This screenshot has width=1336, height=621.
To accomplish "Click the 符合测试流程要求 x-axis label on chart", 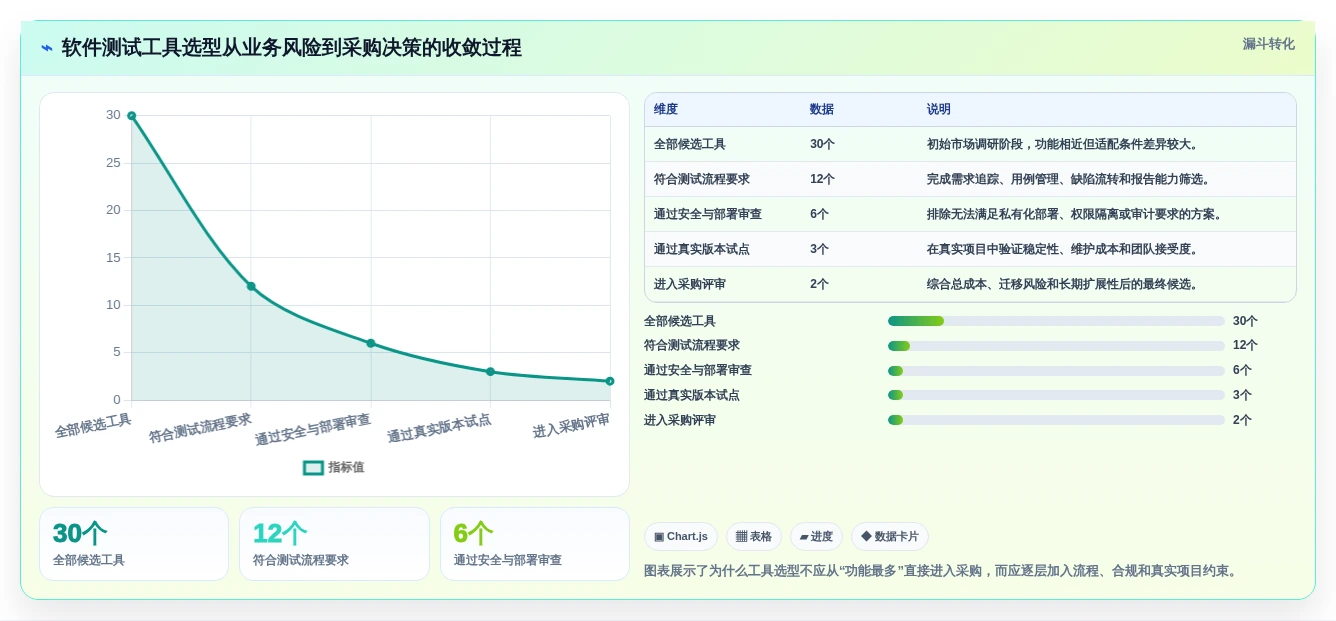I will pyautogui.click(x=200, y=429).
